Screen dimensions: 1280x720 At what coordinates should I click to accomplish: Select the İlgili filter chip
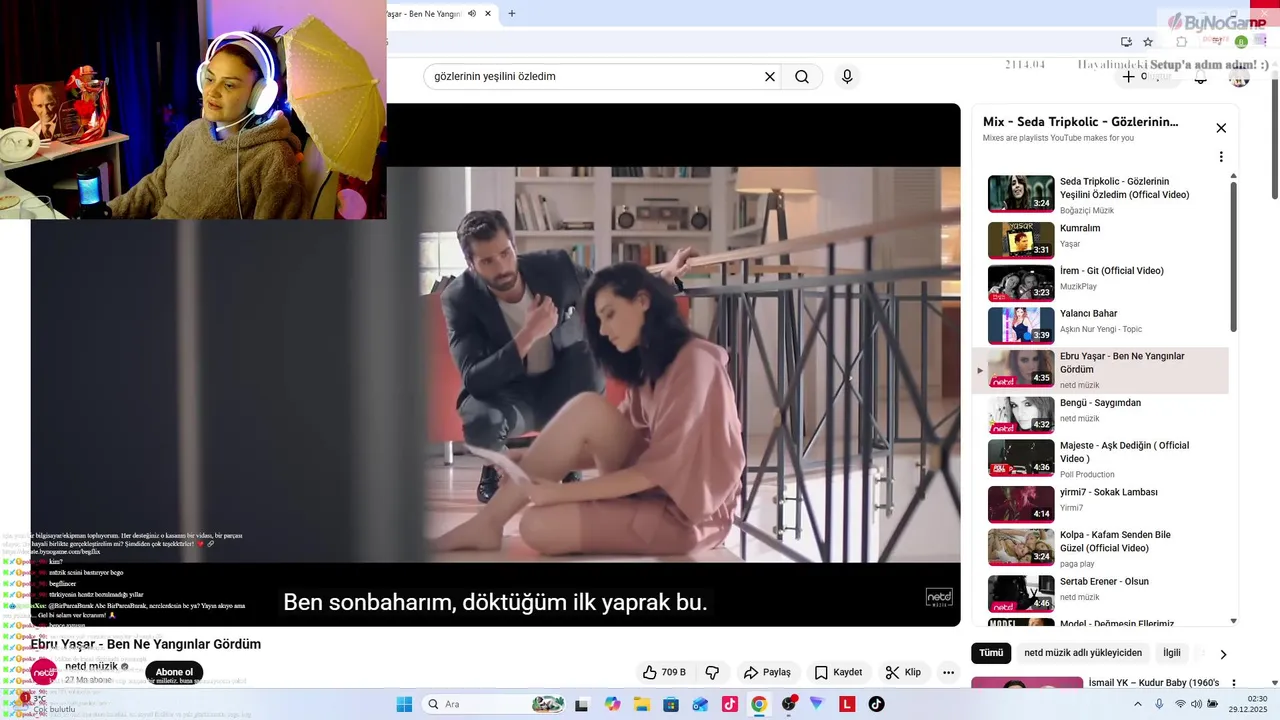[1172, 653]
